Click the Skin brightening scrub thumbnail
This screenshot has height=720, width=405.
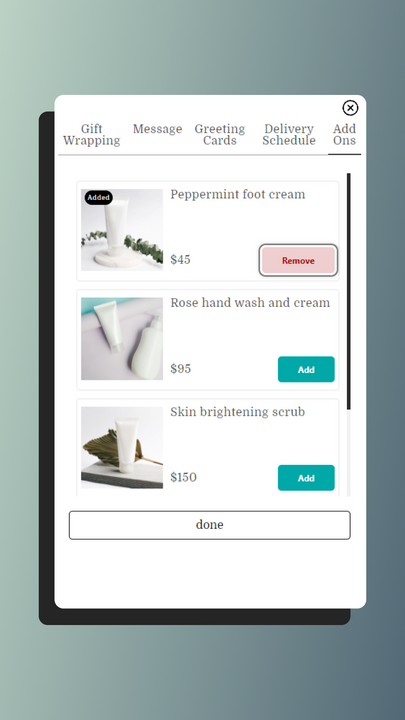pyautogui.click(x=122, y=448)
